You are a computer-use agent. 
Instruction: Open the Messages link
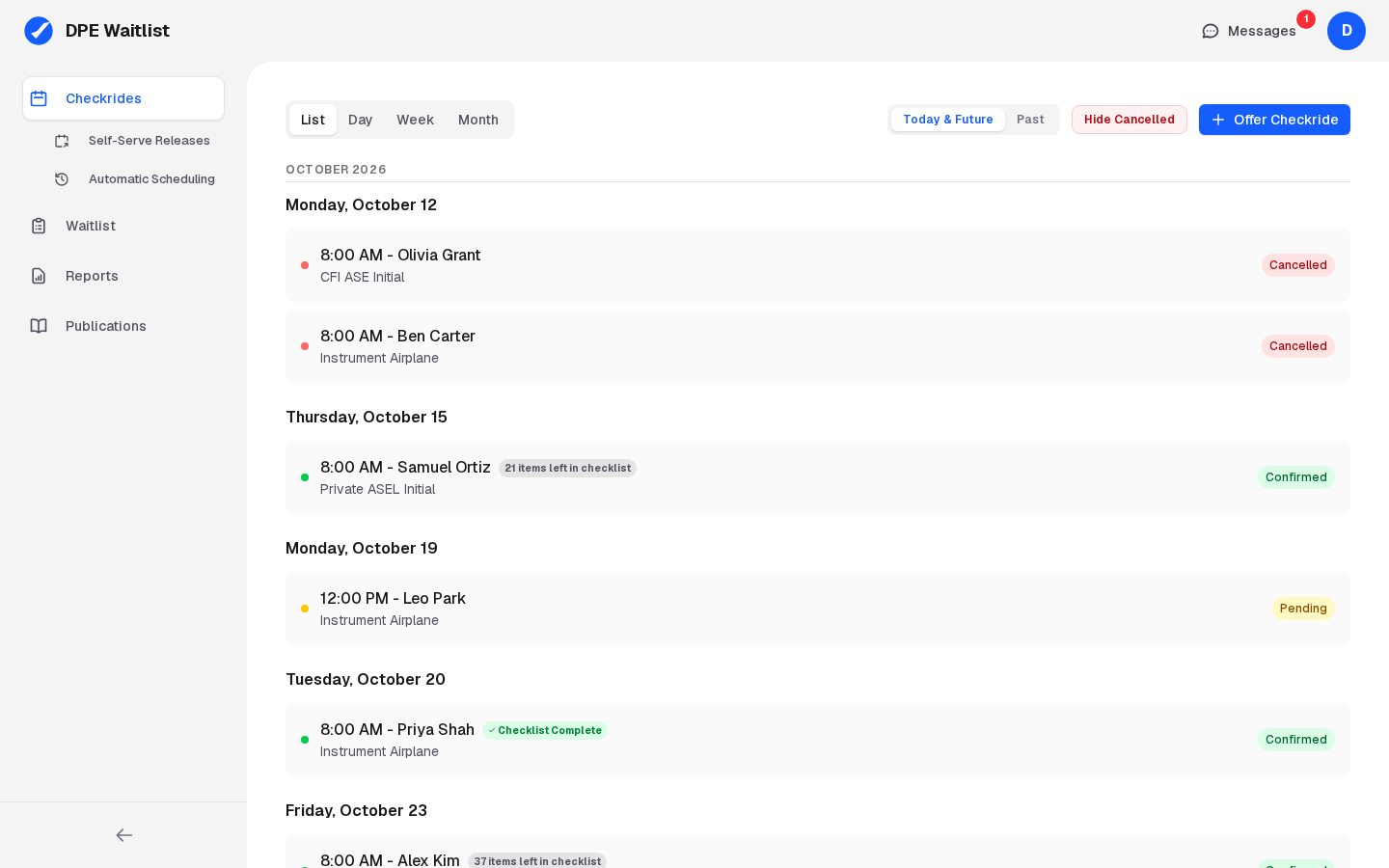[1249, 31]
